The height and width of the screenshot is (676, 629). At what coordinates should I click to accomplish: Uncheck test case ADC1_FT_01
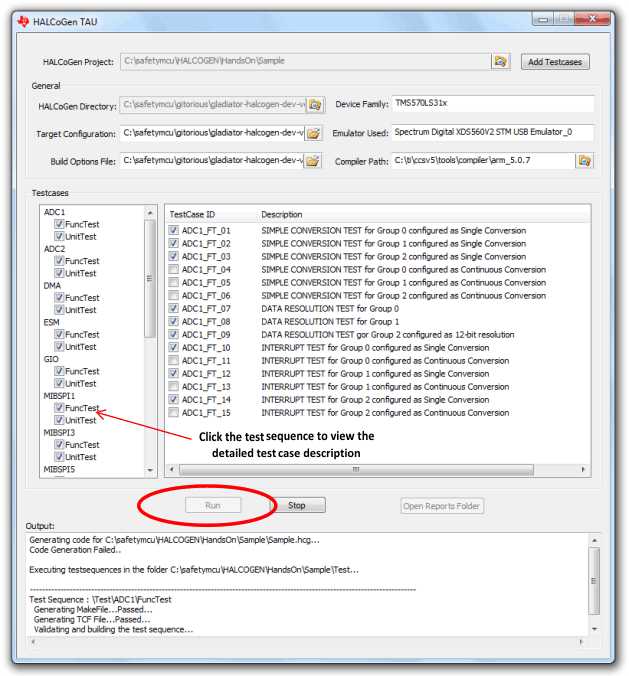[173, 230]
